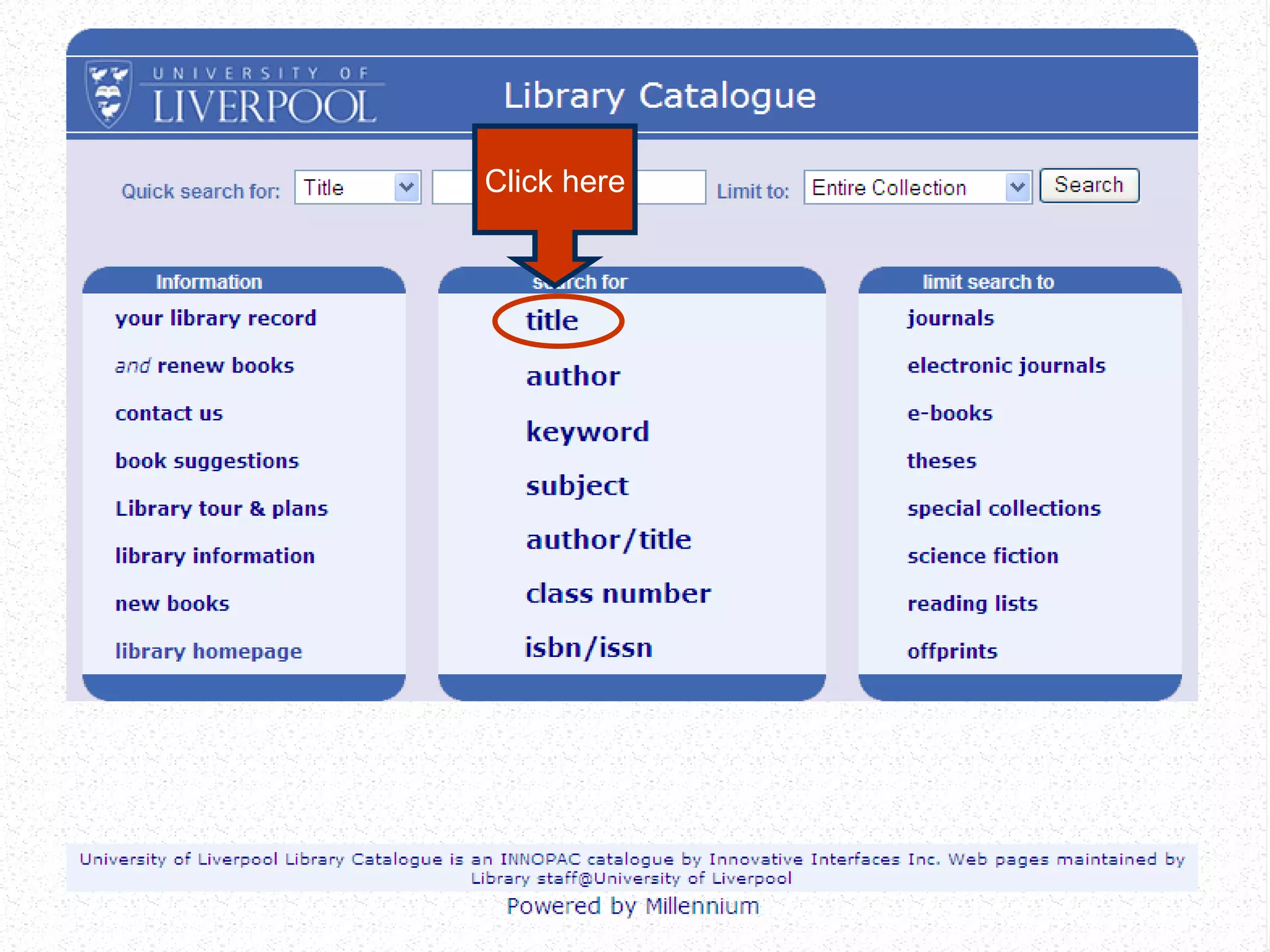Limit search to electronic journals

pyautogui.click(x=1006, y=366)
